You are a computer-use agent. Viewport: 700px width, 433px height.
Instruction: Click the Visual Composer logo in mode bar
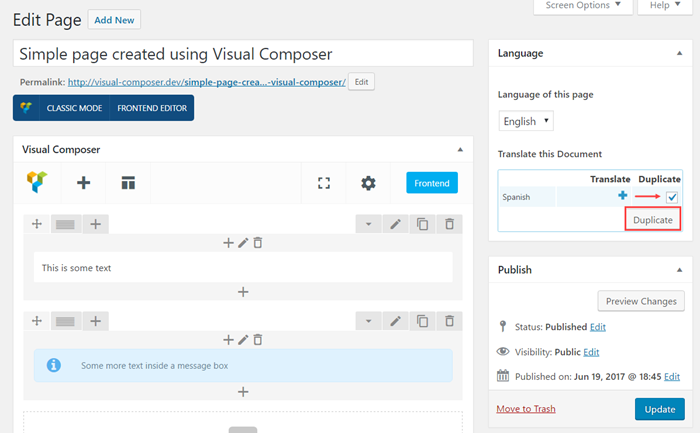pyautogui.click(x=26, y=108)
